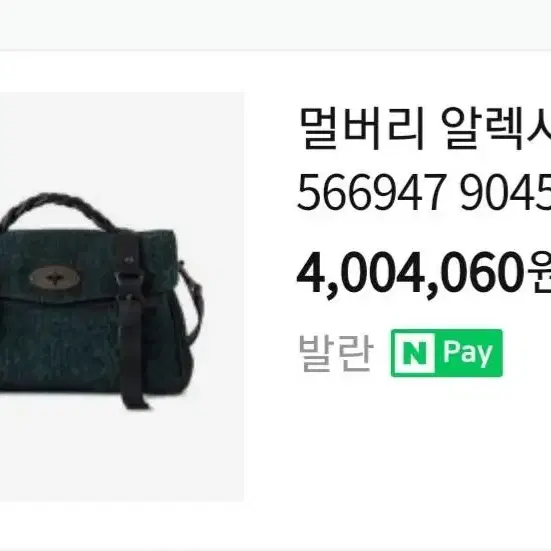Click the front flap of the green bag

[88, 265]
